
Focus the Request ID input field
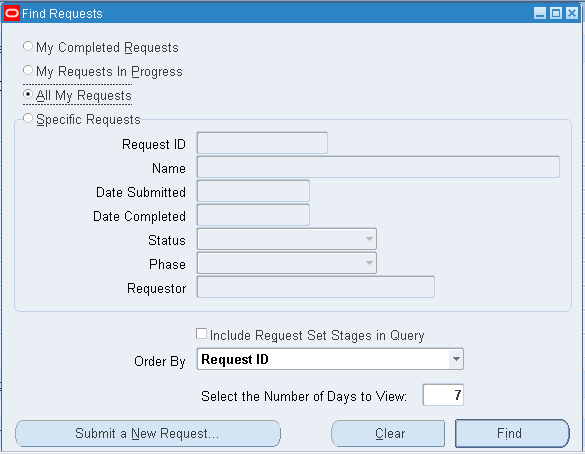[x=262, y=143]
